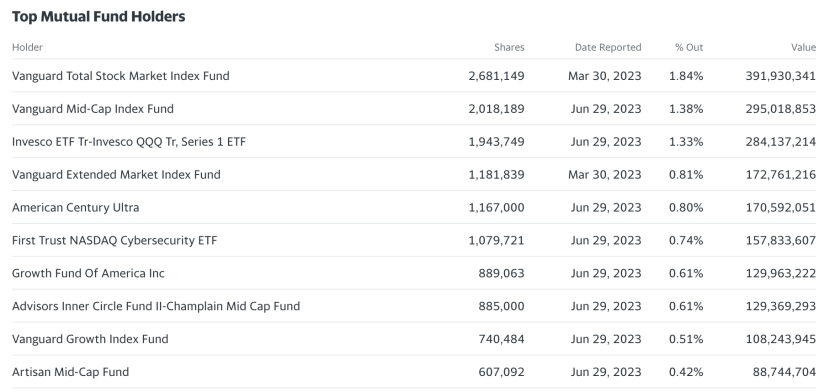Open Vanguard Total Stock Market Index Fund
840x392 pixels.
(x=121, y=76)
